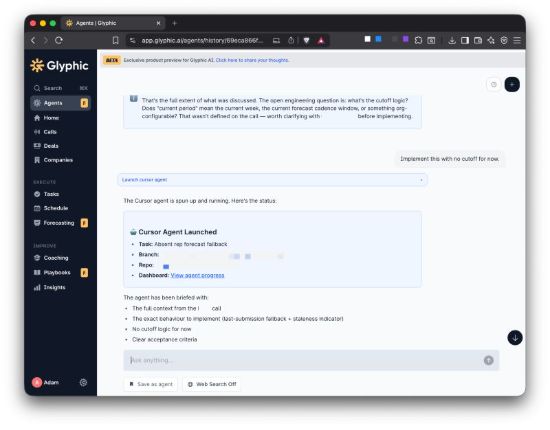Viewport: 550px width, 430px height.
Task: Open extensions puzzle icon
Action: click(418, 40)
